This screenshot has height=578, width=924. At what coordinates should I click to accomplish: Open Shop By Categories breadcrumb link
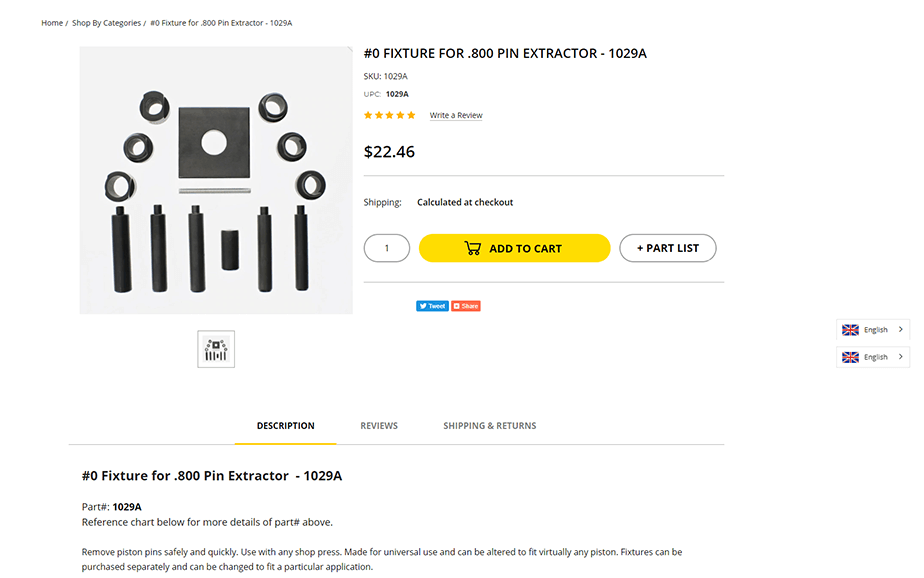[106, 23]
